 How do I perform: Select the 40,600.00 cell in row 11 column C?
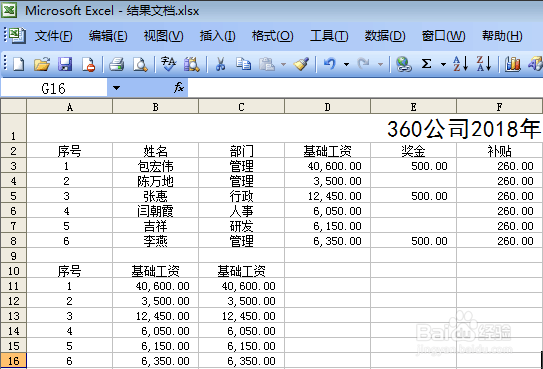(x=241, y=286)
